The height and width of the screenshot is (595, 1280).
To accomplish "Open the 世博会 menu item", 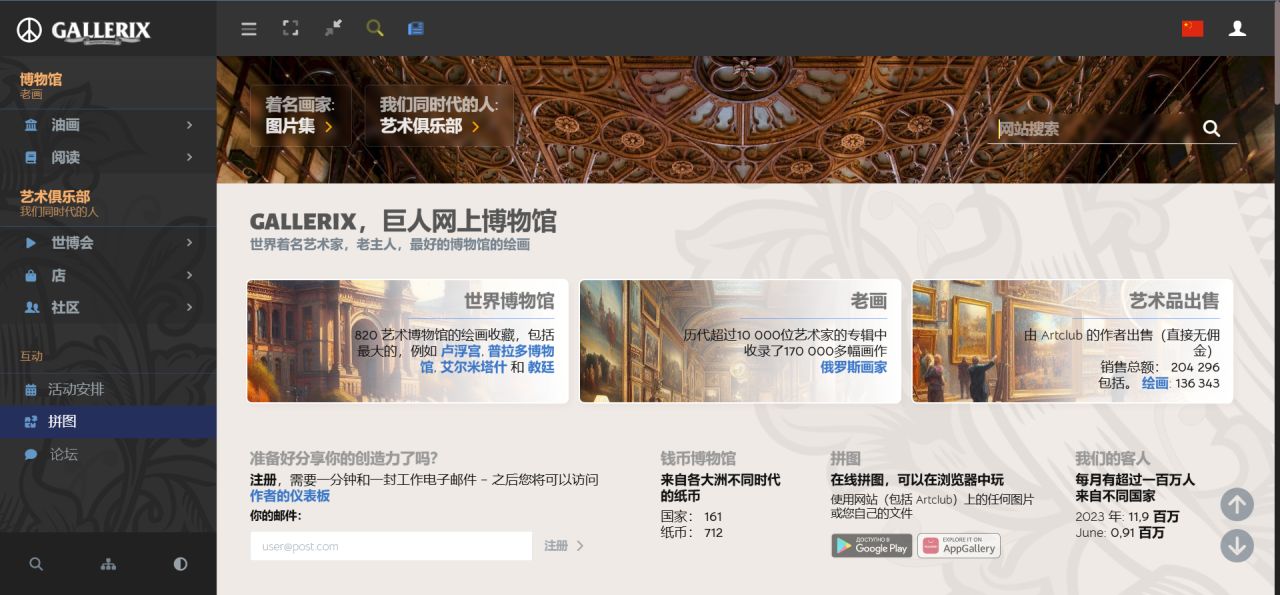I will tap(108, 243).
